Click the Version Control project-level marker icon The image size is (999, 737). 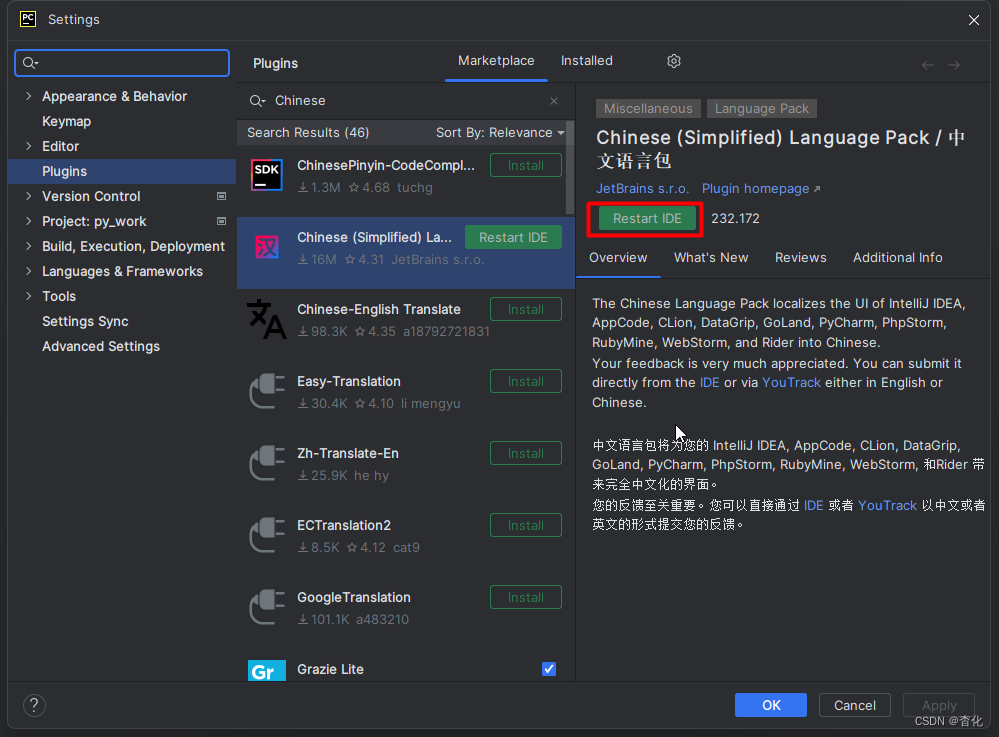[x=221, y=196]
